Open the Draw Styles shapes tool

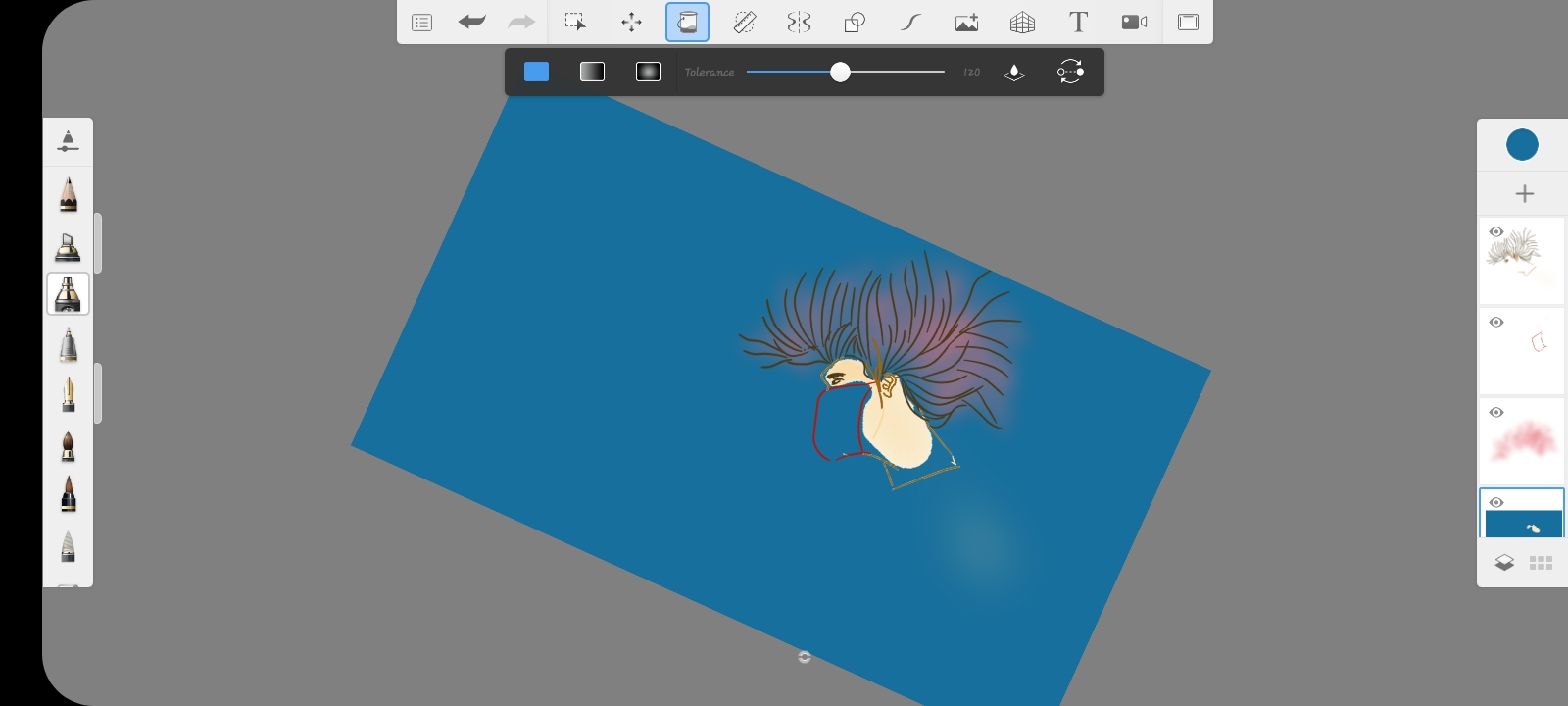pyautogui.click(x=855, y=23)
